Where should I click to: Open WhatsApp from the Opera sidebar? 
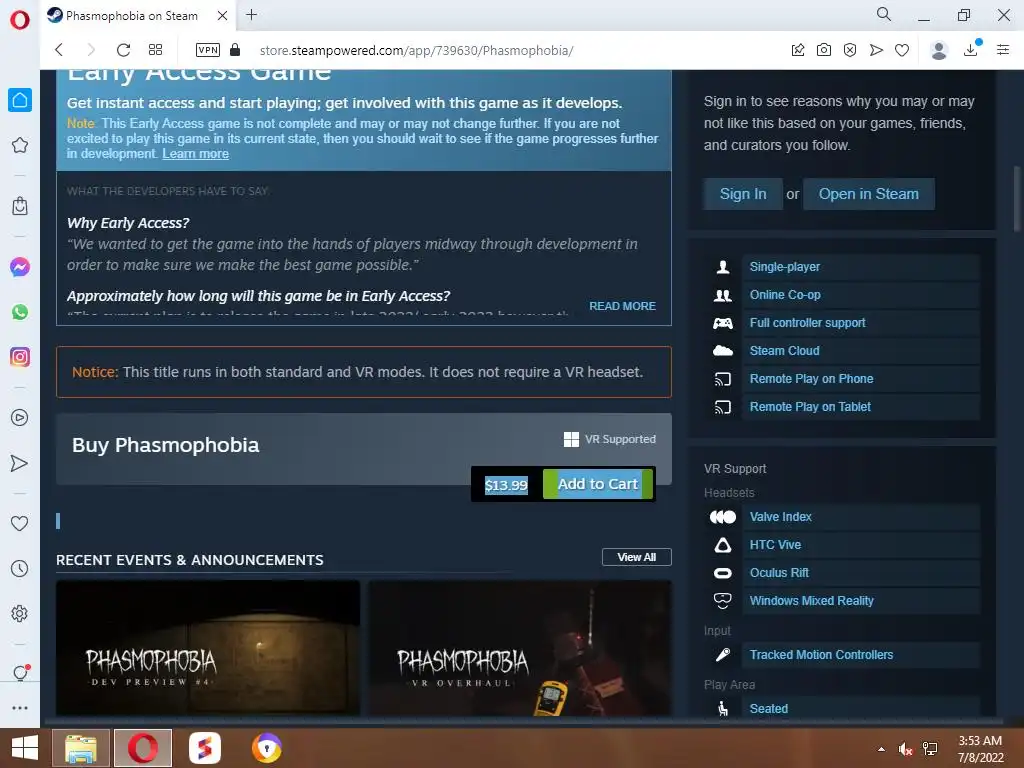(20, 312)
